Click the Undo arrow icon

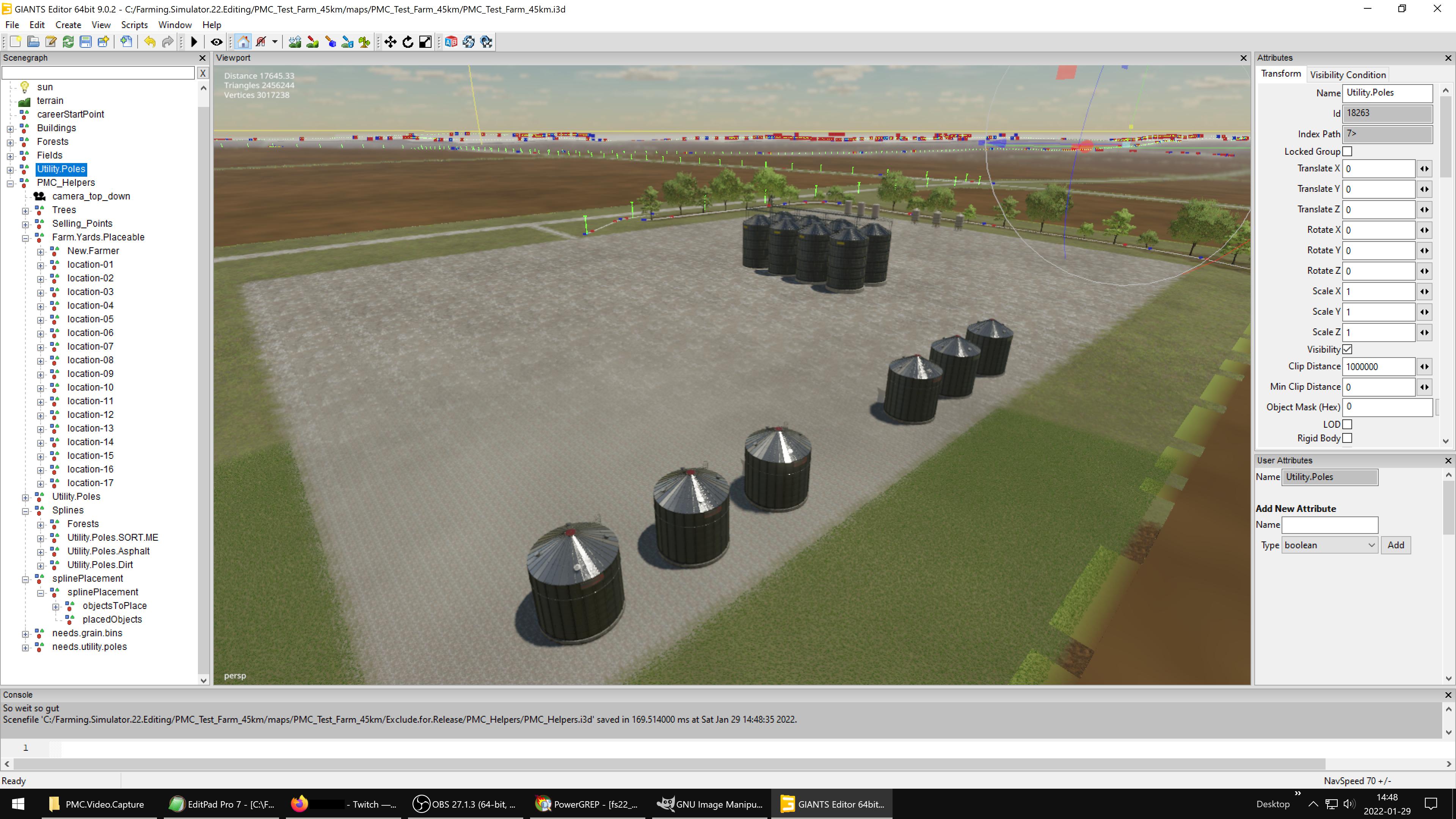coord(149,42)
